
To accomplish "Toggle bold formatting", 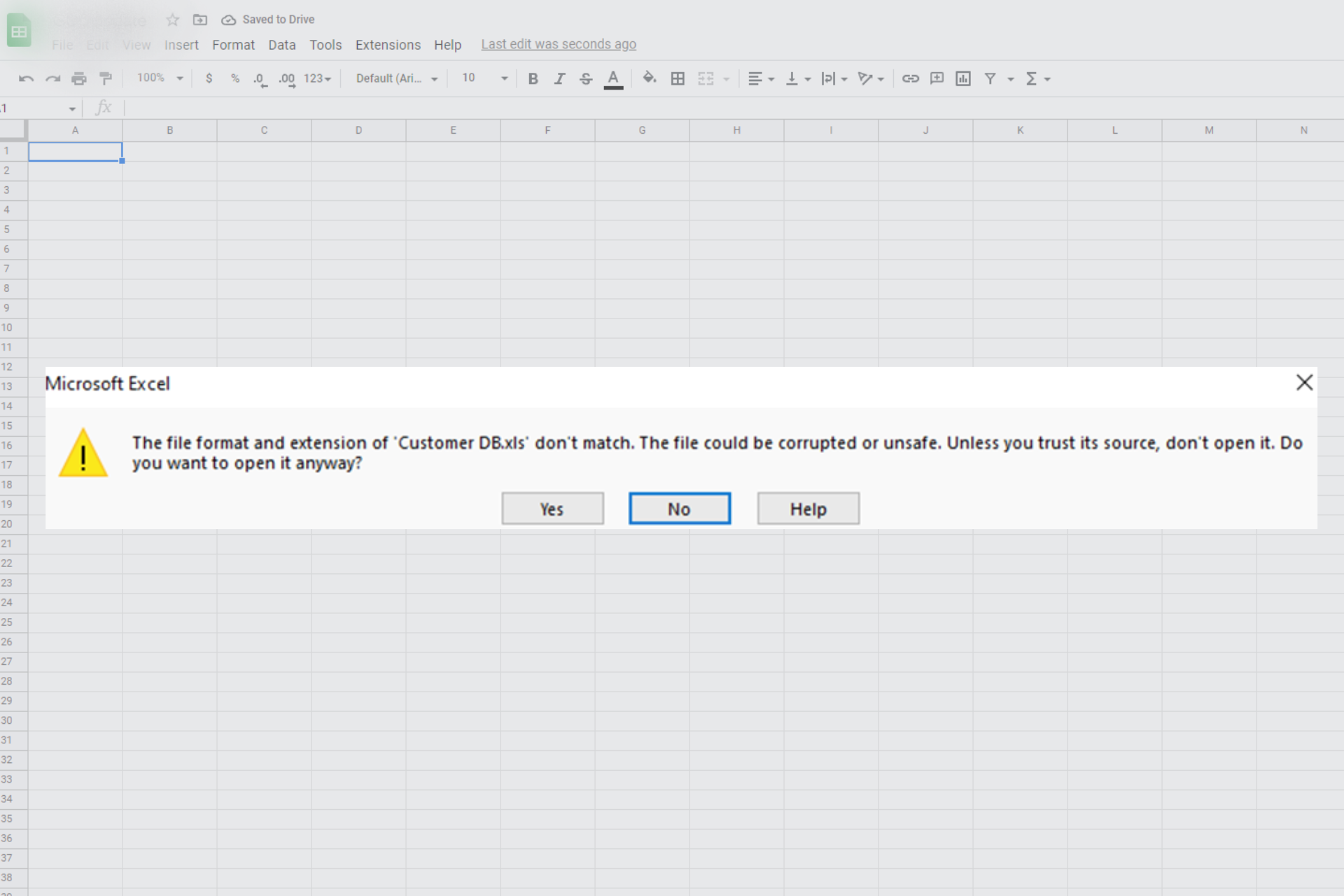I will [533, 78].
